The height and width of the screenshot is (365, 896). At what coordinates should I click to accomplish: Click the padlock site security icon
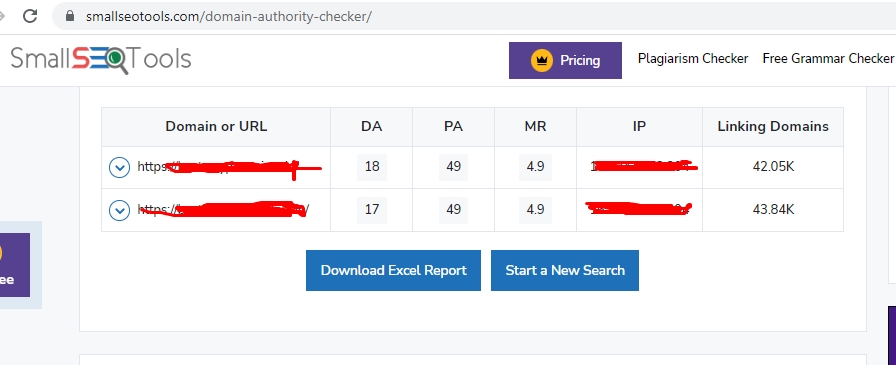(70, 16)
